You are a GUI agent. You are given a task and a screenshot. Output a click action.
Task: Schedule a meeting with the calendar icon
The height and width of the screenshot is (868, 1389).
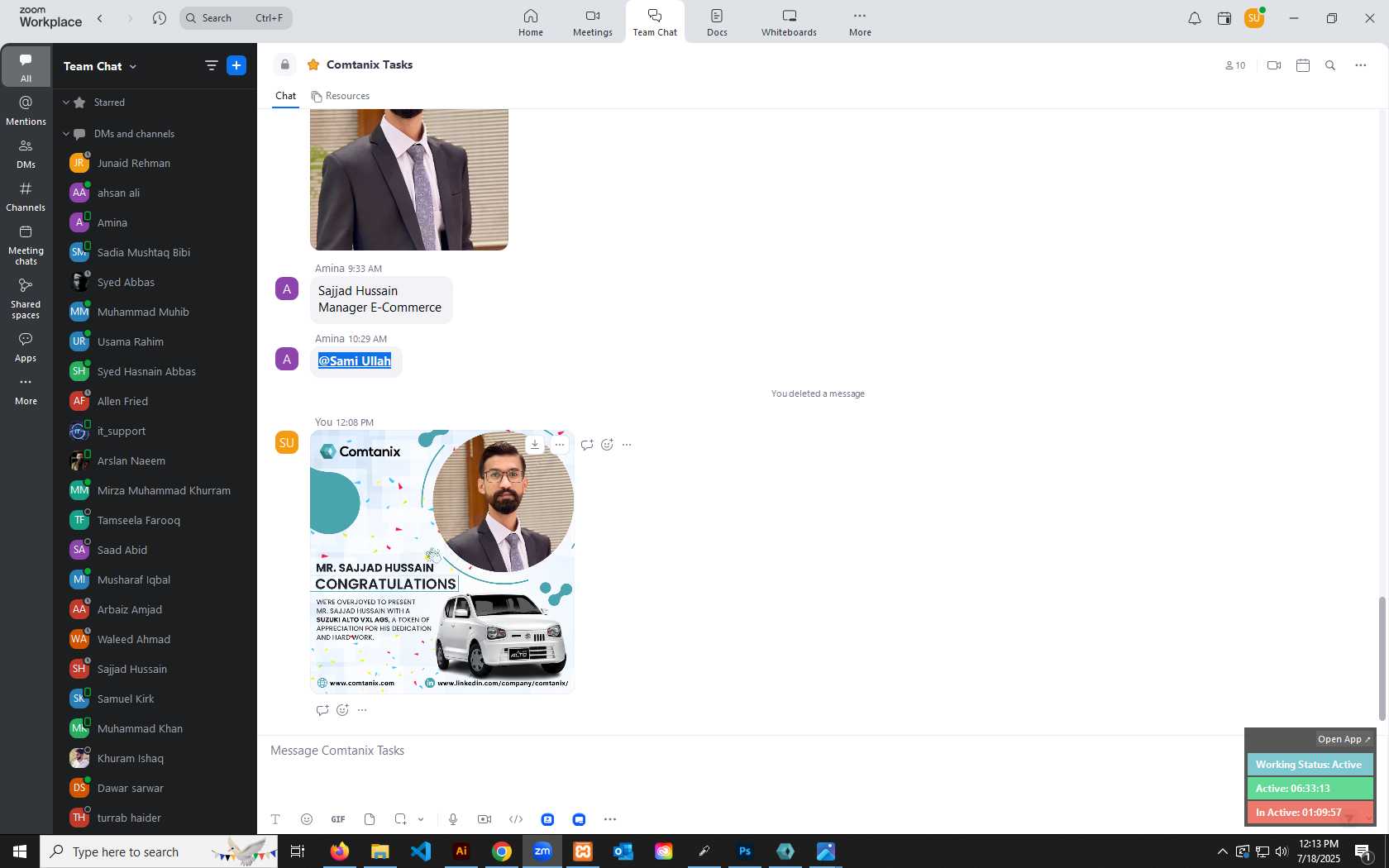point(1303,65)
